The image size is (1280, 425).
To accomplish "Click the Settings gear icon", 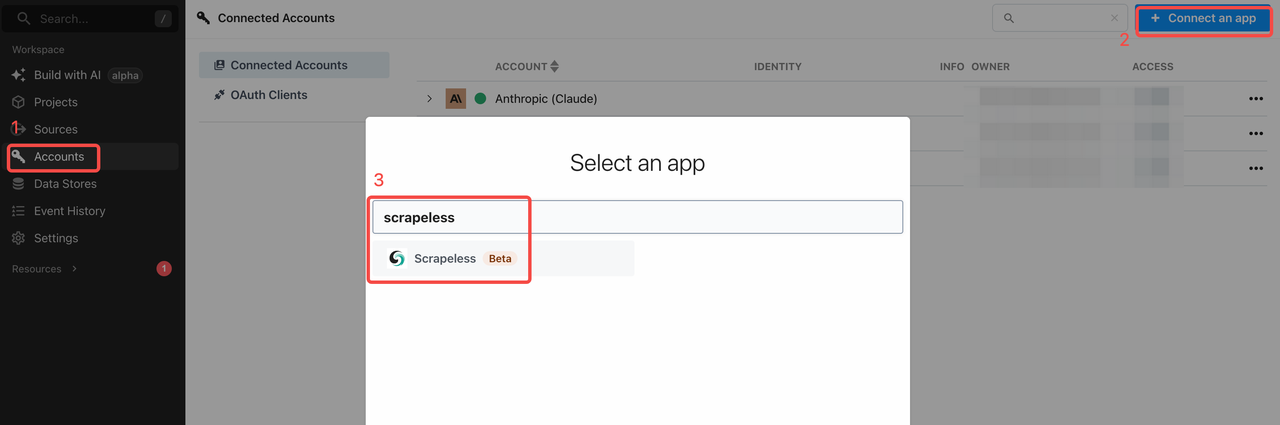I will coord(18,238).
